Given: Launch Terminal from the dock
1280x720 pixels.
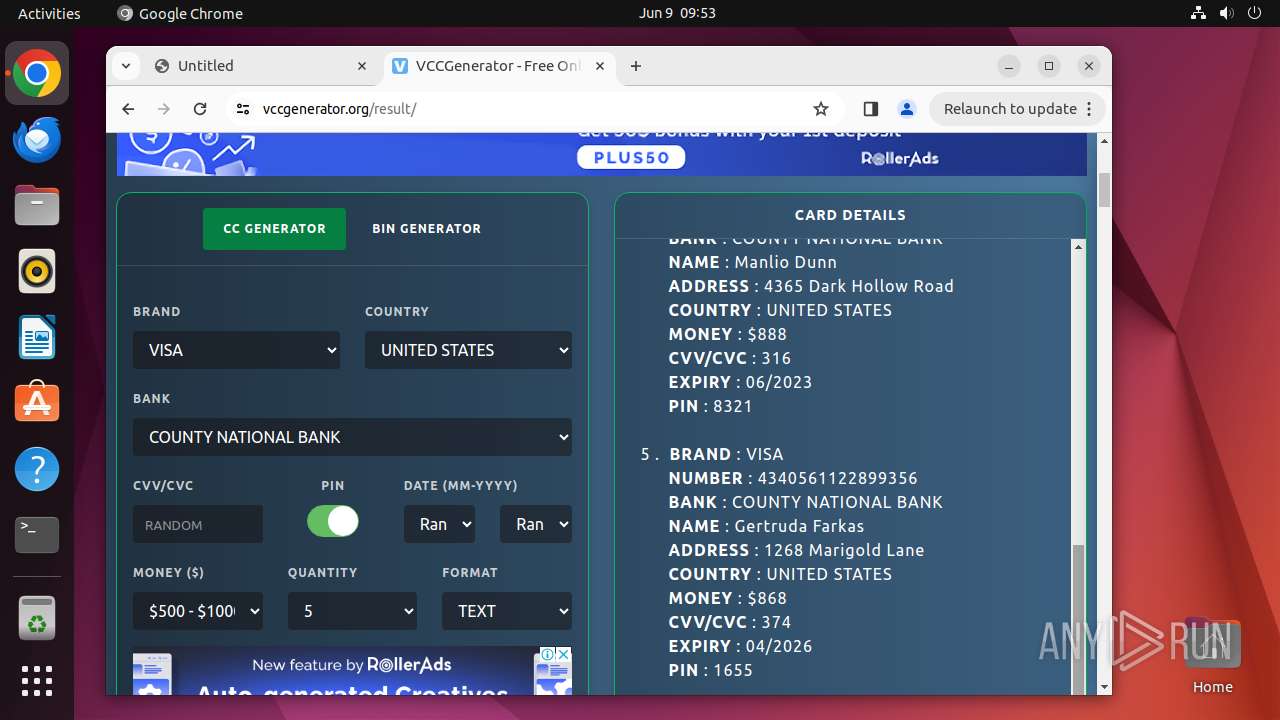Looking at the screenshot, I should [x=37, y=535].
